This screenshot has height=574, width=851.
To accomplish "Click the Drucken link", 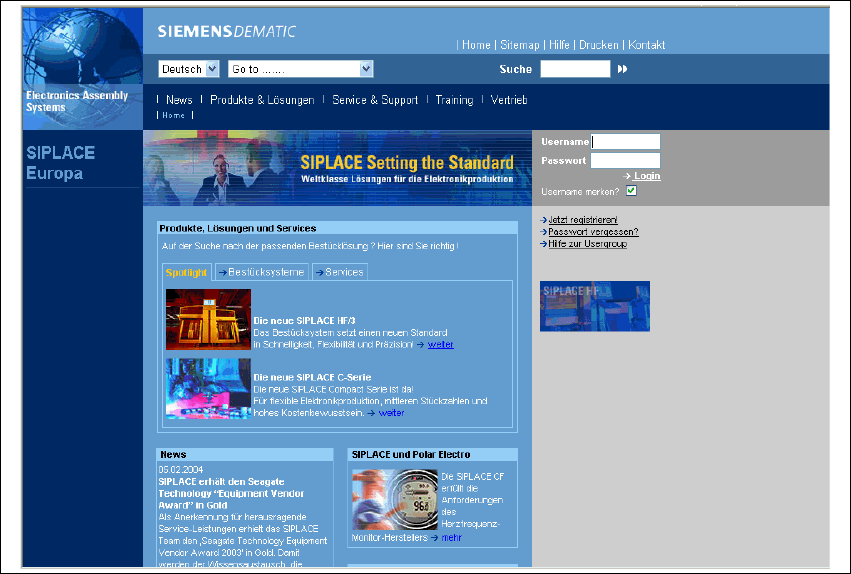I will point(599,45).
